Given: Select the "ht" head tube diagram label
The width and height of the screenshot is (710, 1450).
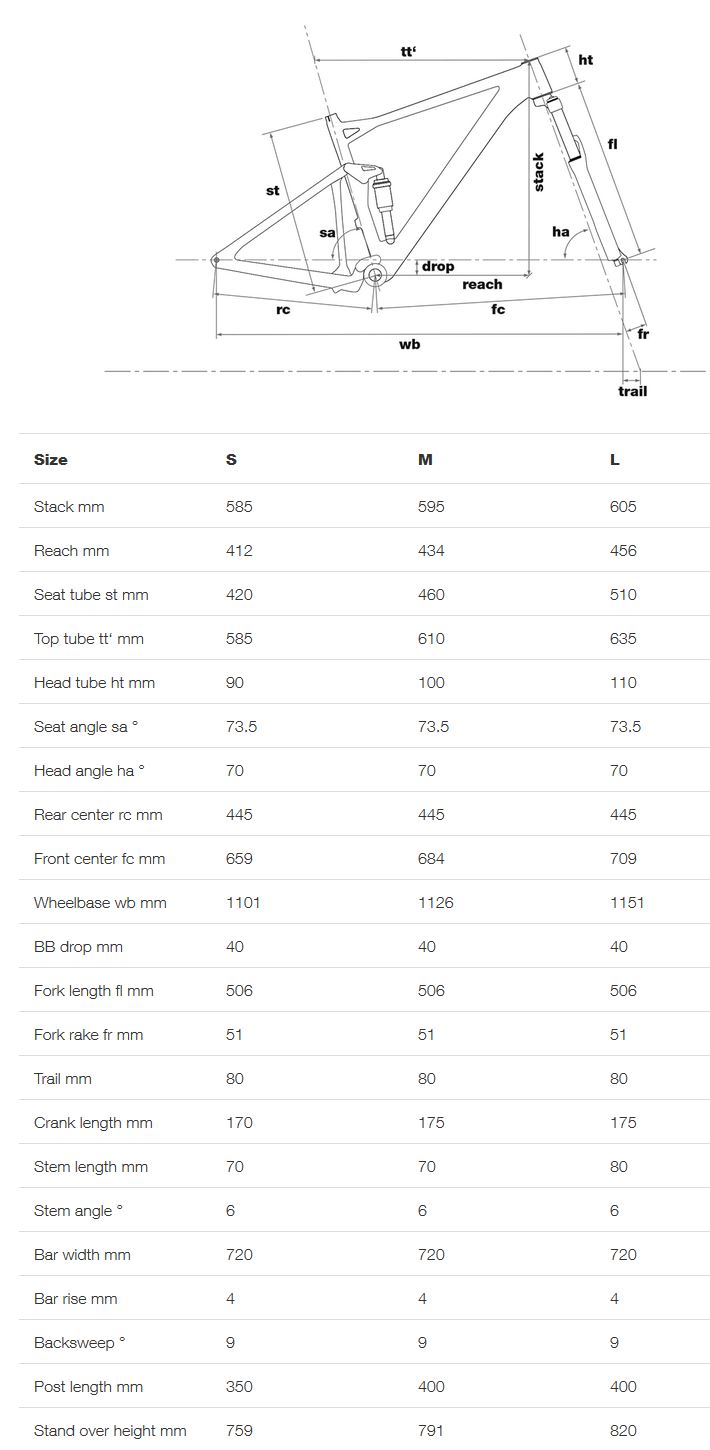Looking at the screenshot, I should 586,60.
